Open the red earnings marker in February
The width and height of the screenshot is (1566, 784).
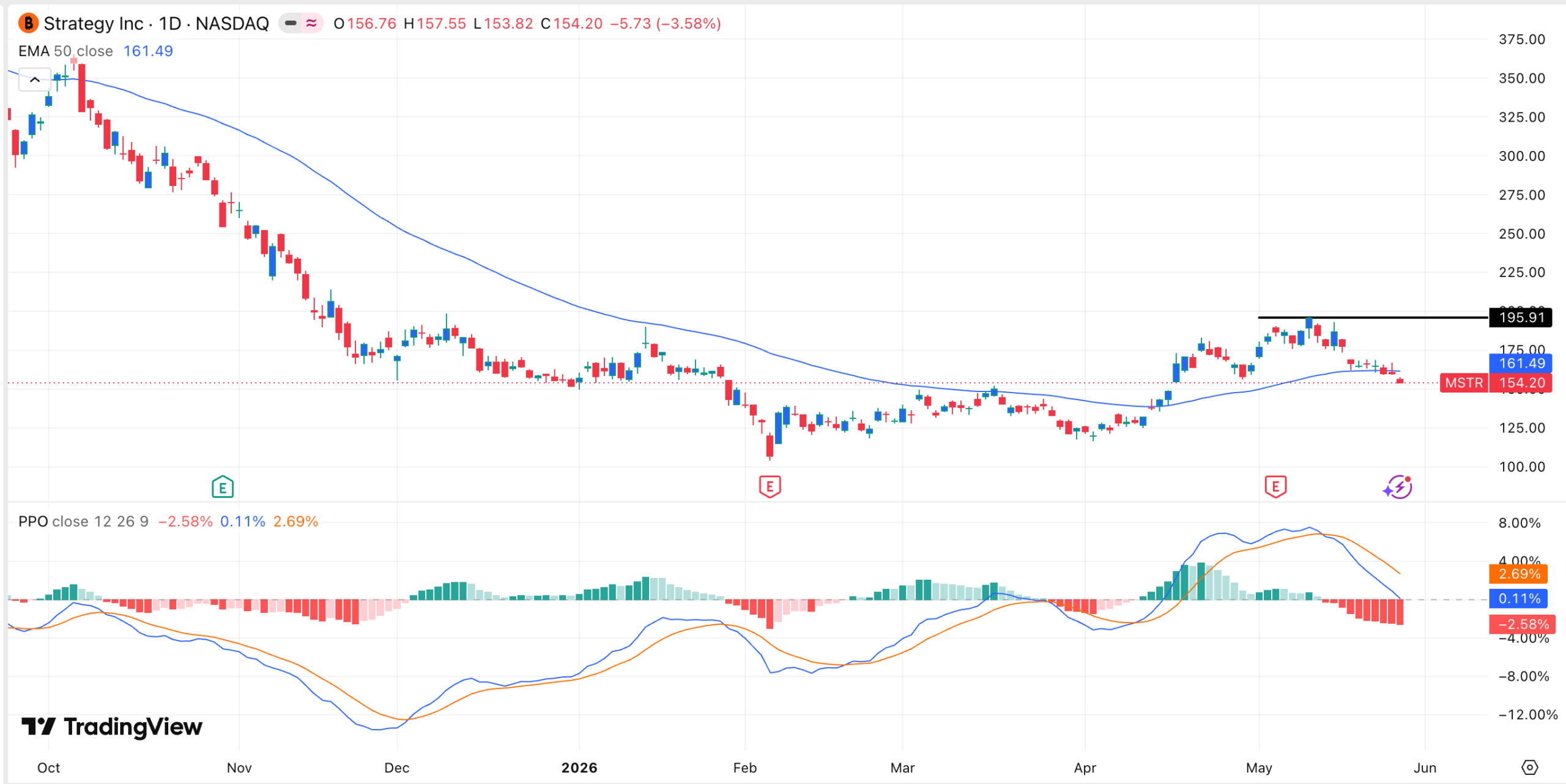(x=770, y=487)
